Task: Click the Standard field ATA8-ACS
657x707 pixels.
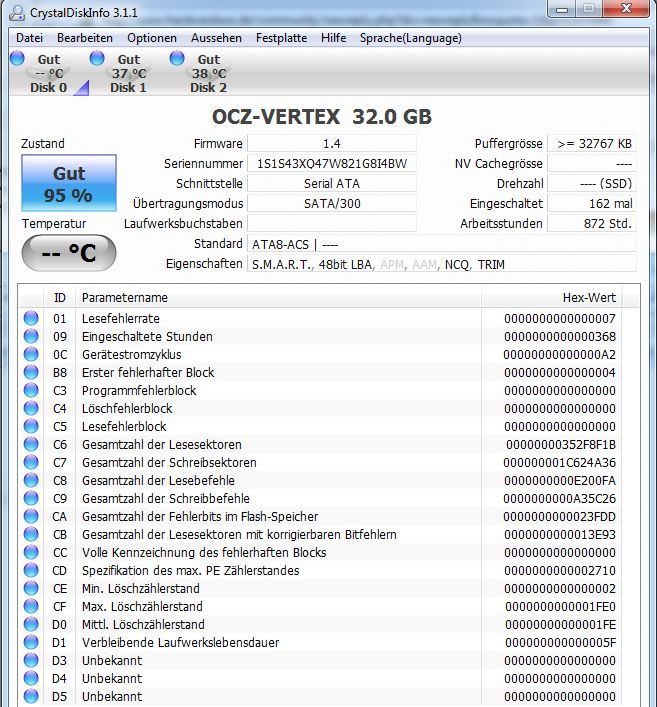Action: pyautogui.click(x=442, y=244)
